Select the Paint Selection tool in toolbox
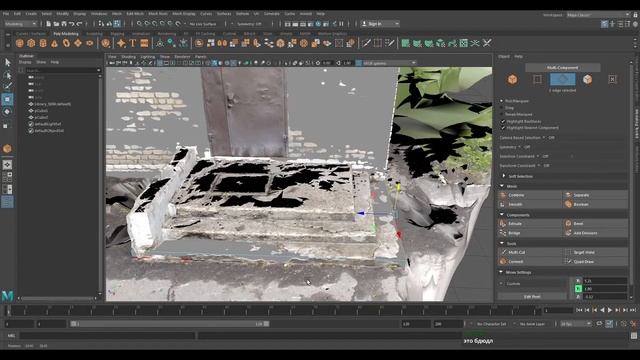The image size is (640, 360). 7,86
